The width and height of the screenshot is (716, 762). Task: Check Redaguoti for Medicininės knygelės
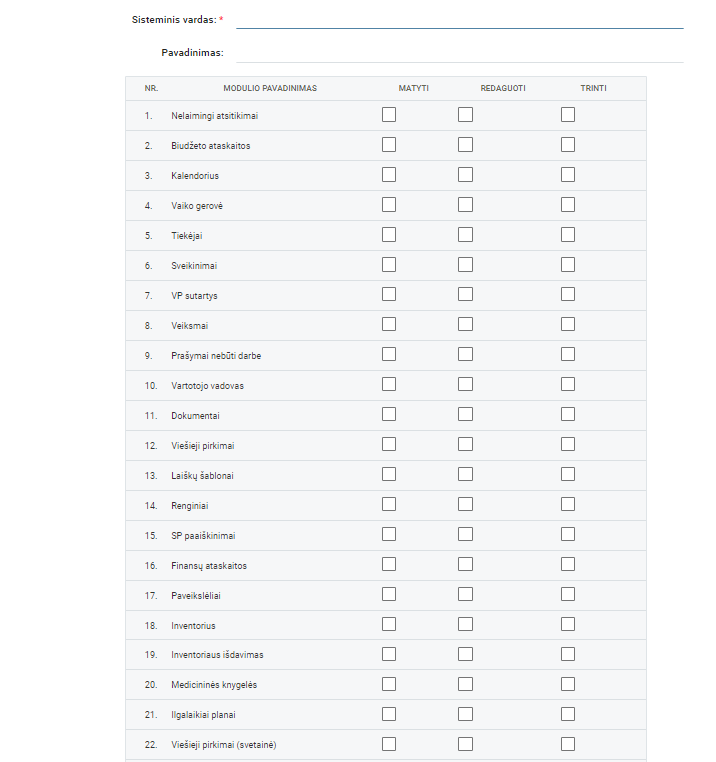tap(465, 685)
